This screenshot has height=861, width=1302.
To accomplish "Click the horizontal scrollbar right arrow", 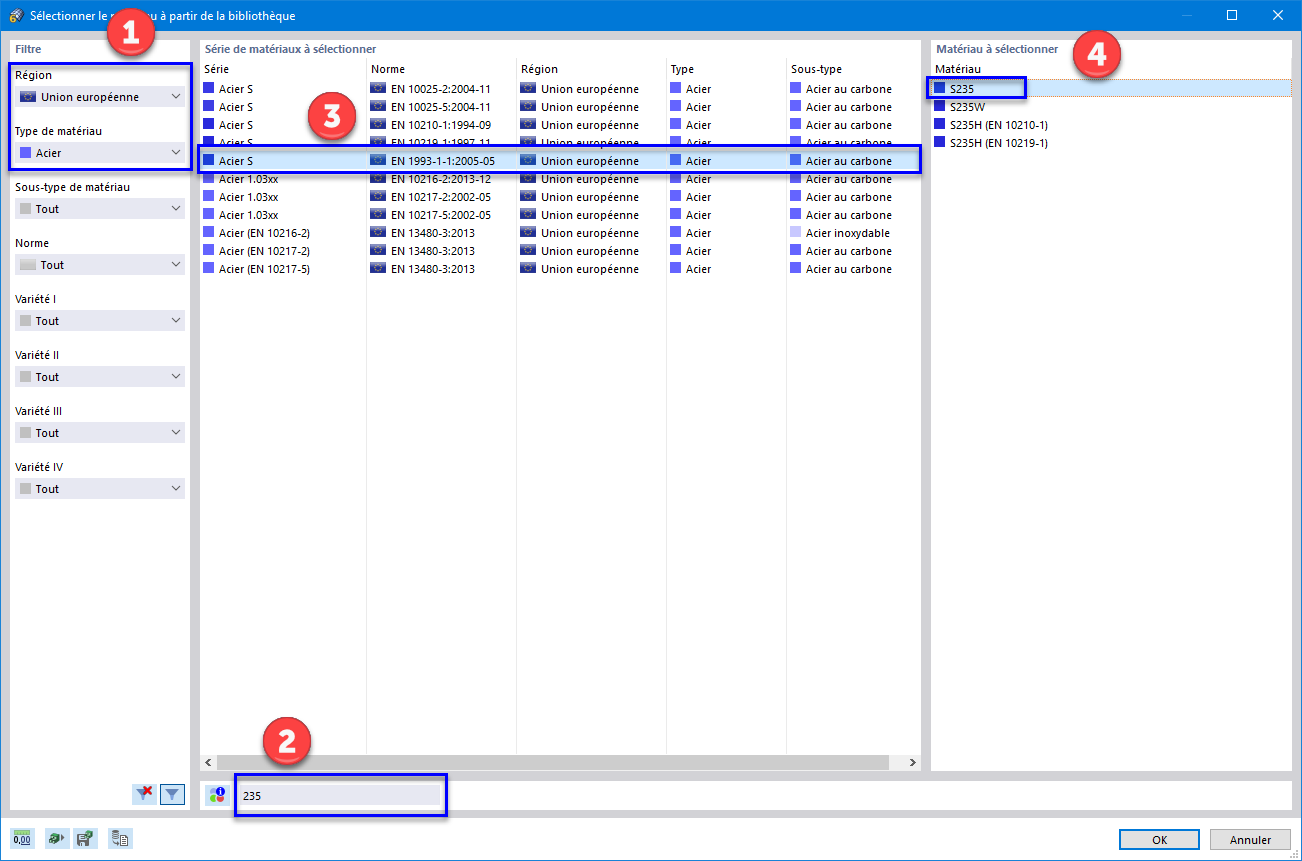I will (912, 762).
